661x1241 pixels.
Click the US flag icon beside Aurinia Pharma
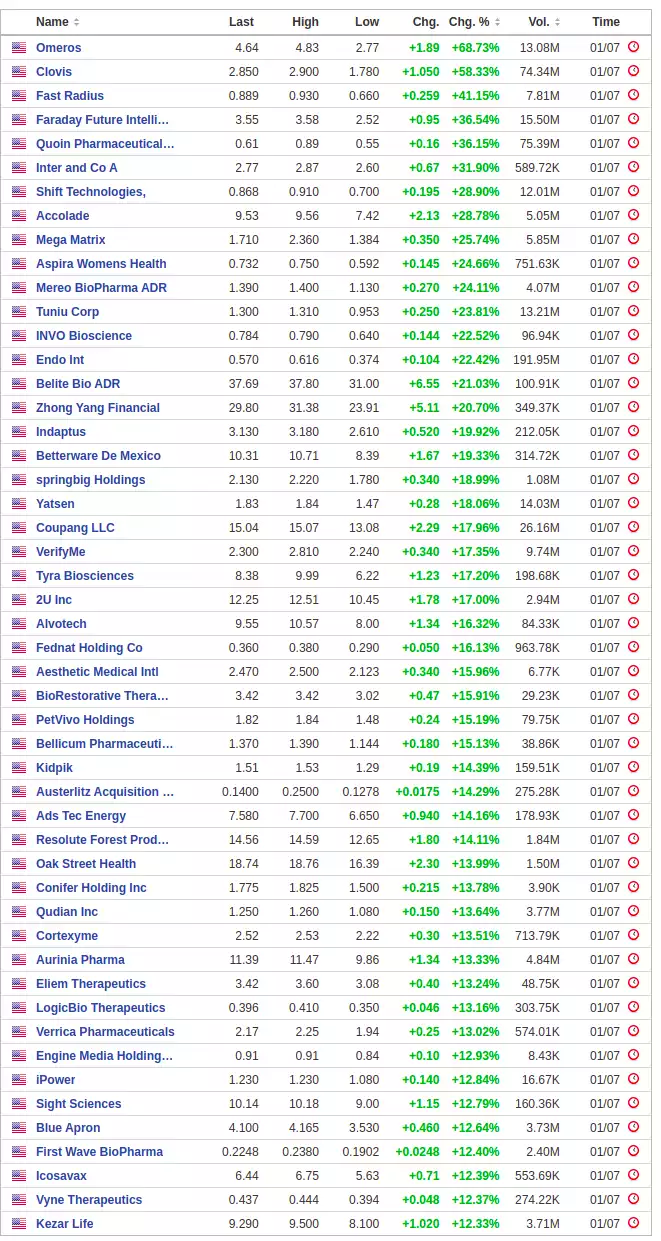[x=19, y=960]
